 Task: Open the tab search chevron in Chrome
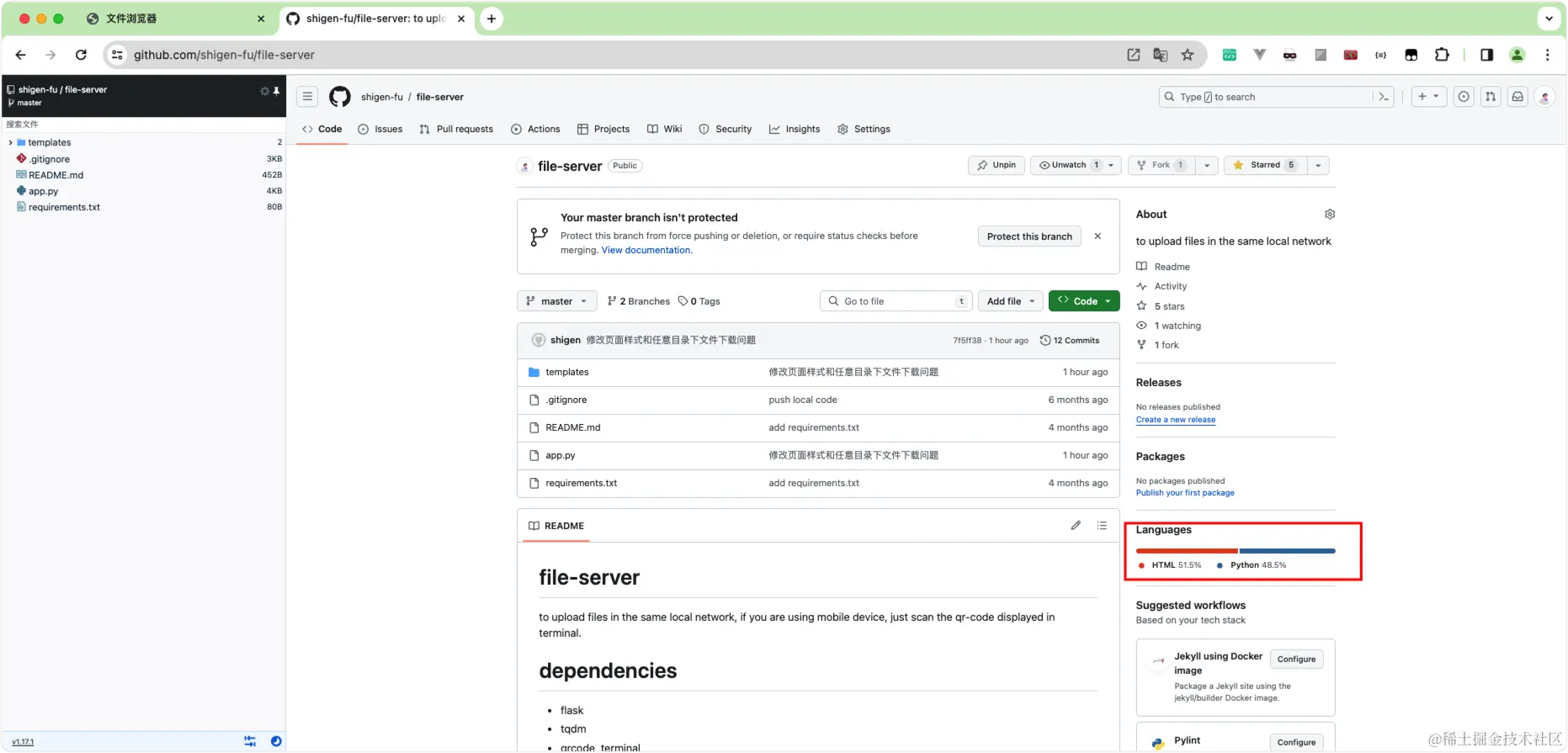(x=1549, y=19)
